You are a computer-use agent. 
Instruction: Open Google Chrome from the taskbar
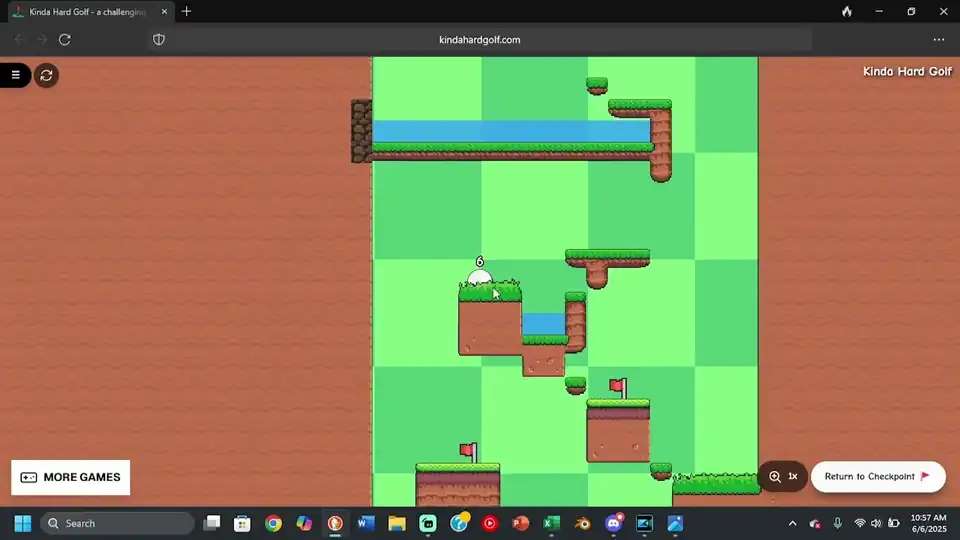point(273,523)
